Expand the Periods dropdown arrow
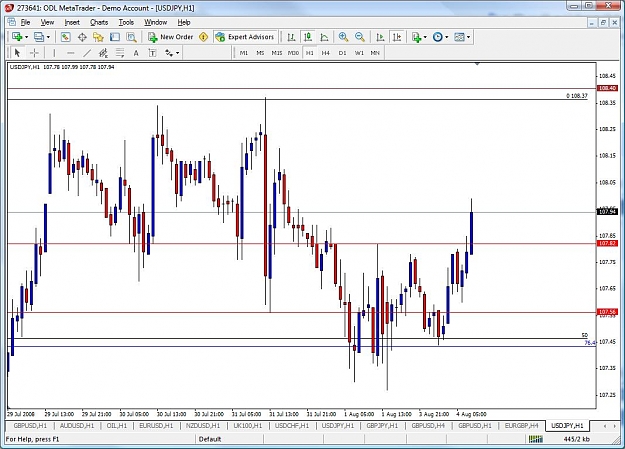Screen dimensions: 625x449 [447, 37]
